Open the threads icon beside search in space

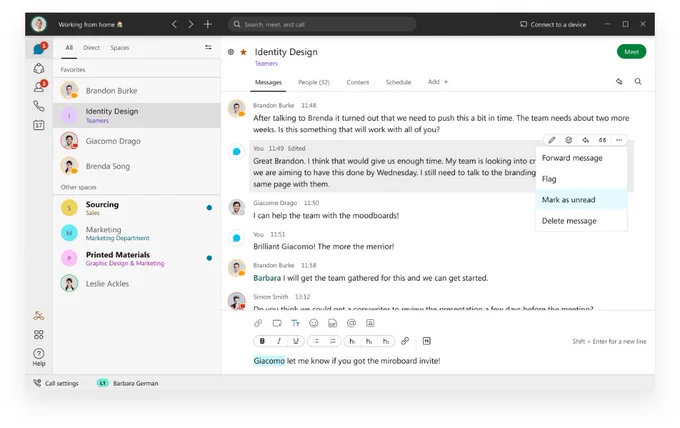pyautogui.click(x=619, y=82)
